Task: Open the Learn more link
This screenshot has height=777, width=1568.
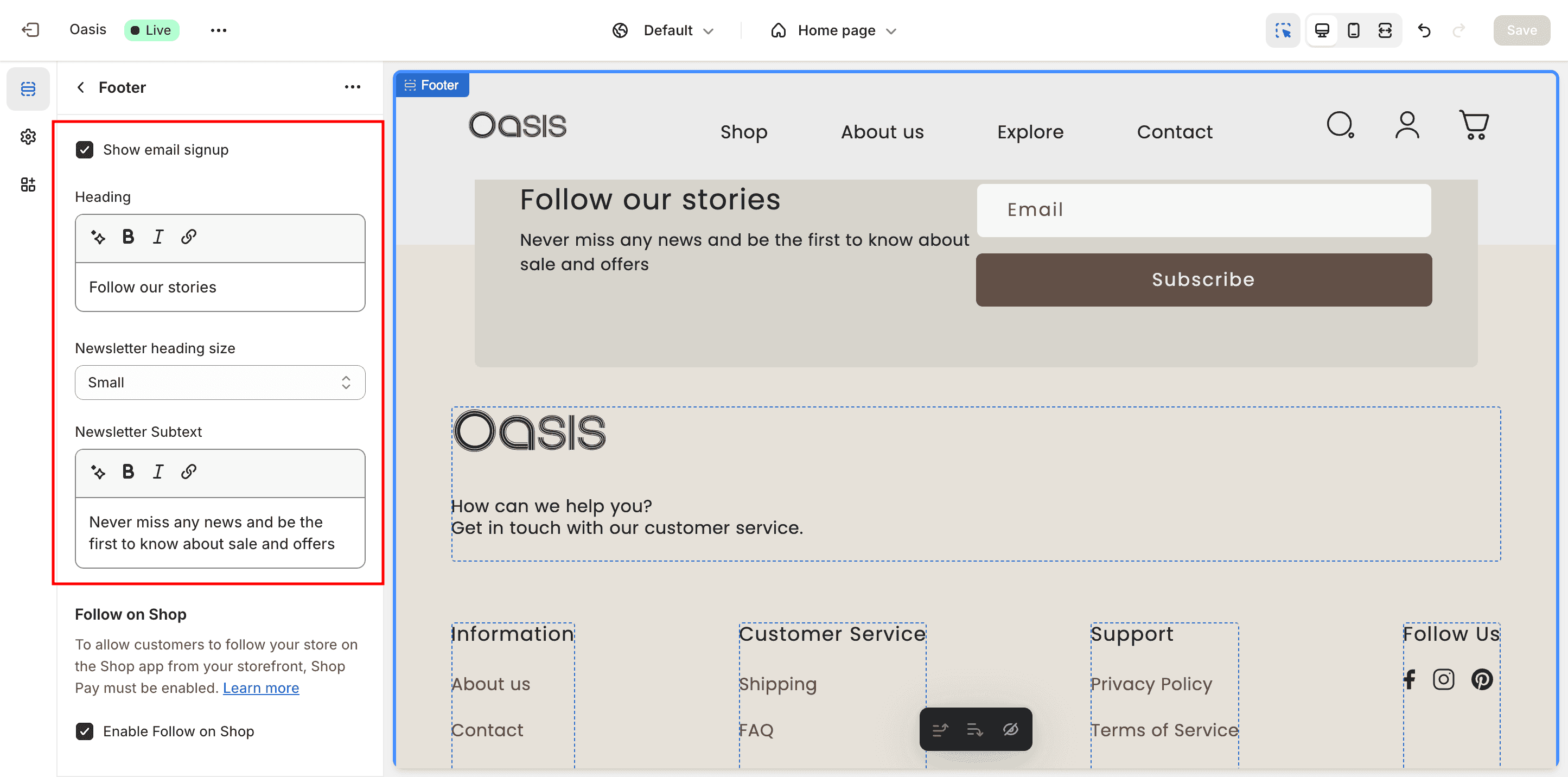Action: point(260,688)
